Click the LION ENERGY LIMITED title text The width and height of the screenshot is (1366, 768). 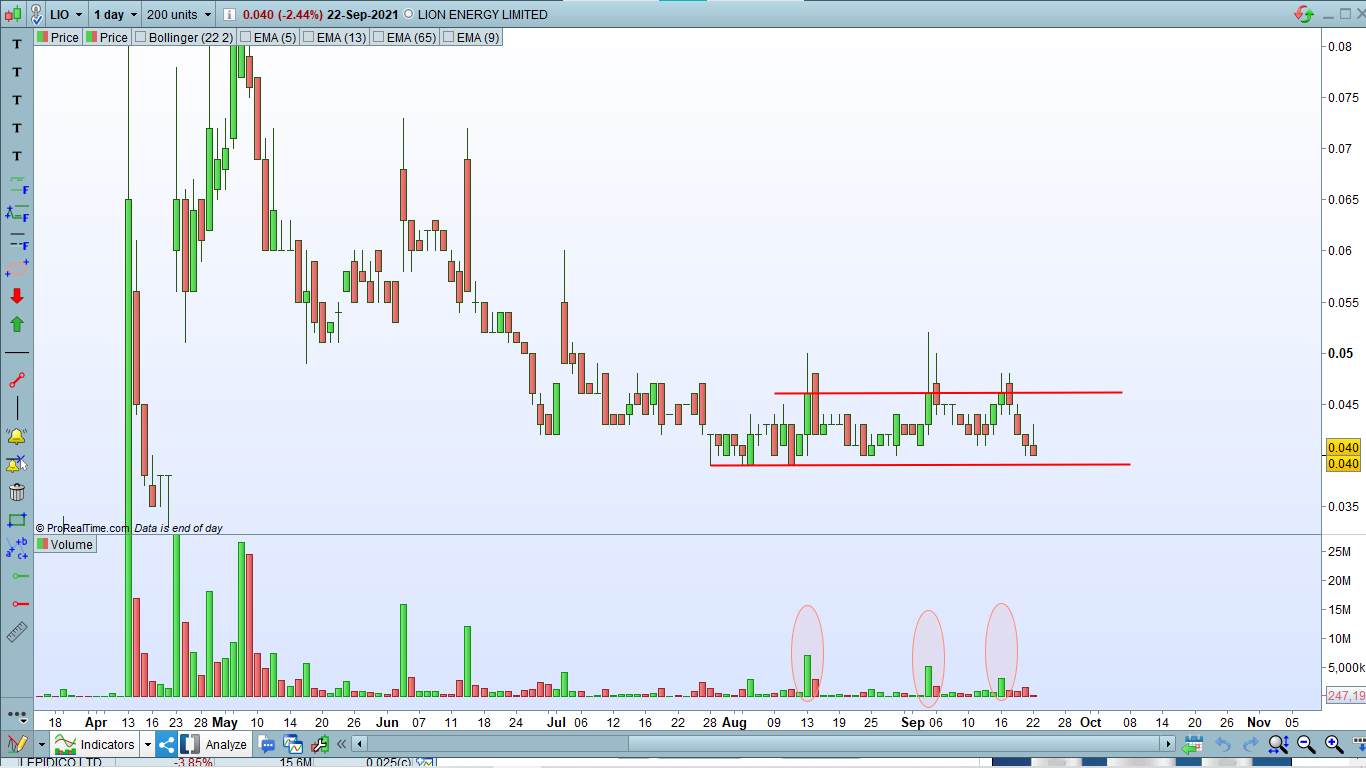click(x=483, y=15)
